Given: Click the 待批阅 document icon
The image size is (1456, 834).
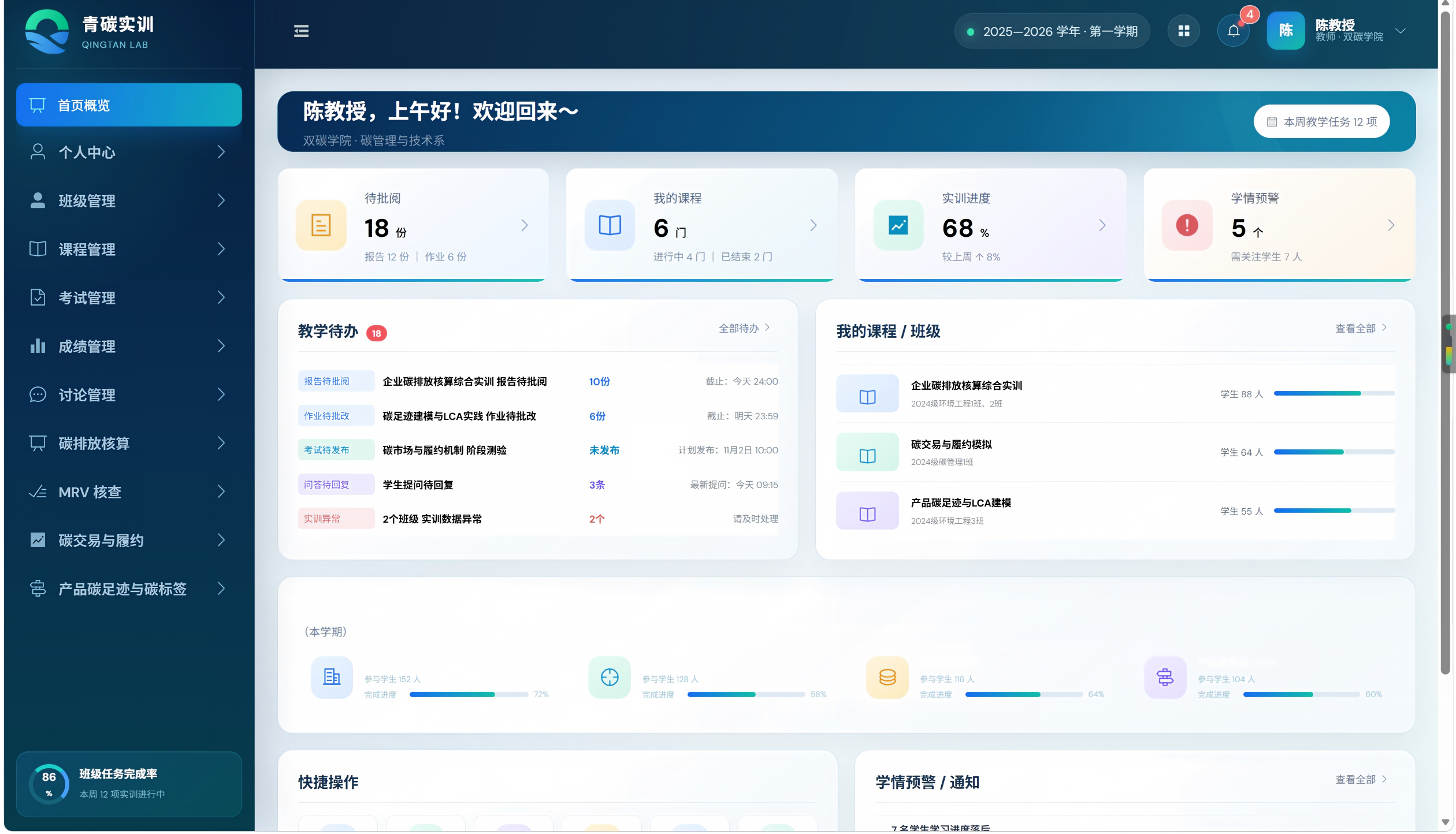Looking at the screenshot, I should (x=321, y=225).
